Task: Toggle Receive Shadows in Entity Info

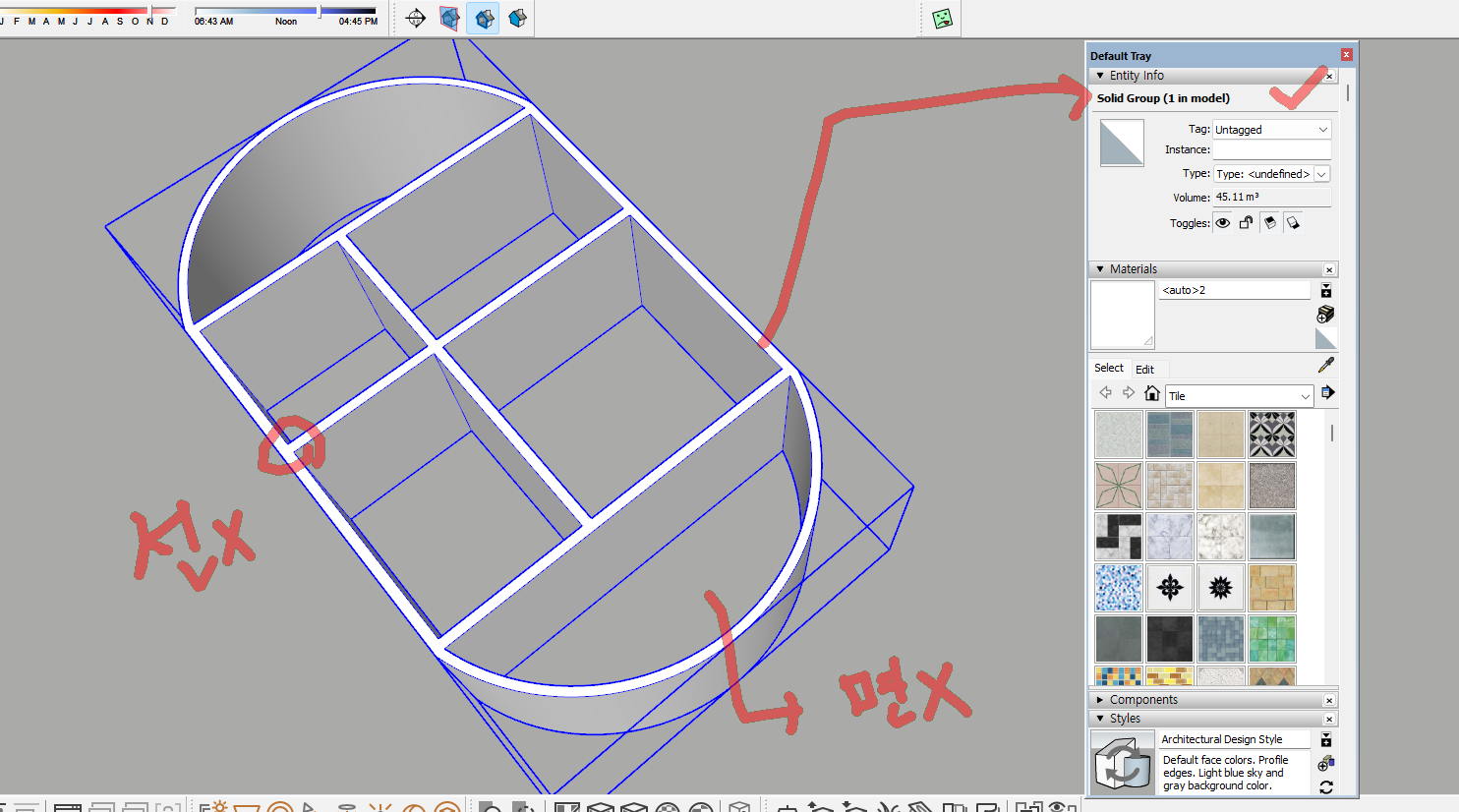Action: [x=1269, y=223]
